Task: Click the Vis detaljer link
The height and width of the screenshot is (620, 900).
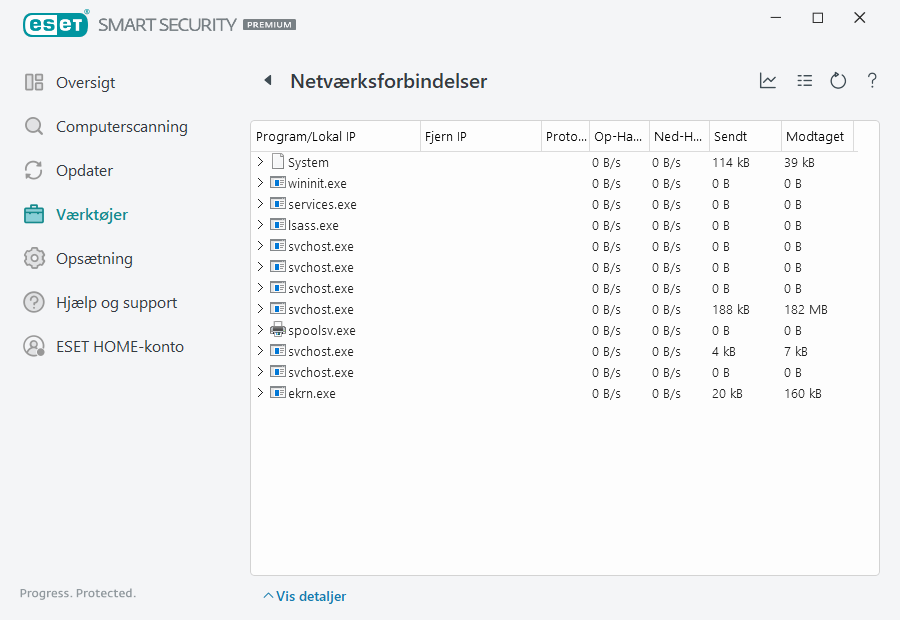Action: click(x=310, y=596)
